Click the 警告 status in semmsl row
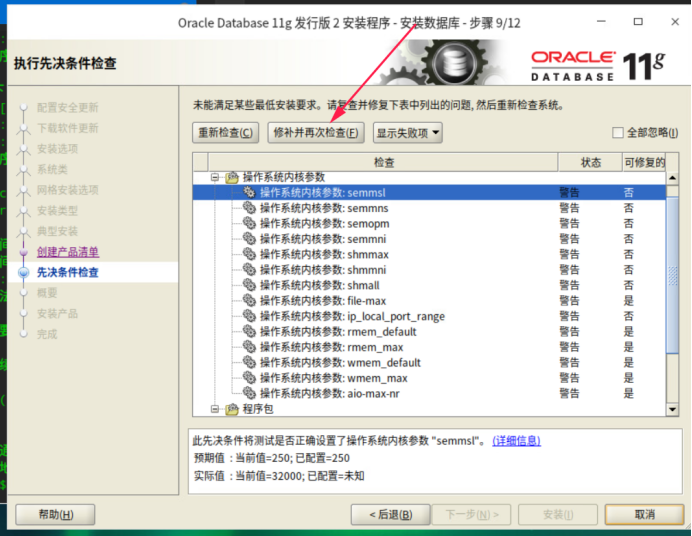Viewport: 692px width, 536px height. click(x=569, y=192)
